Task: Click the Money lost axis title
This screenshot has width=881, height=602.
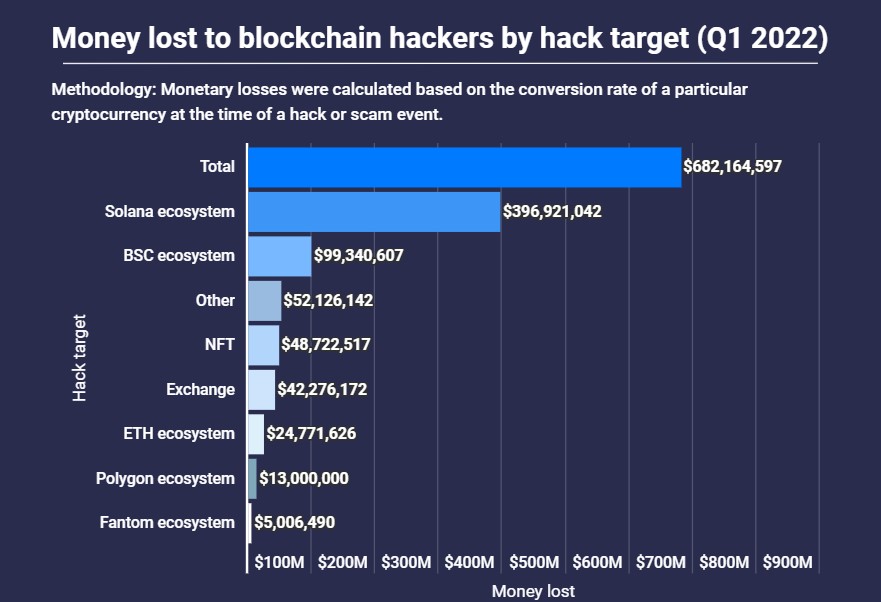Action: coord(533,591)
